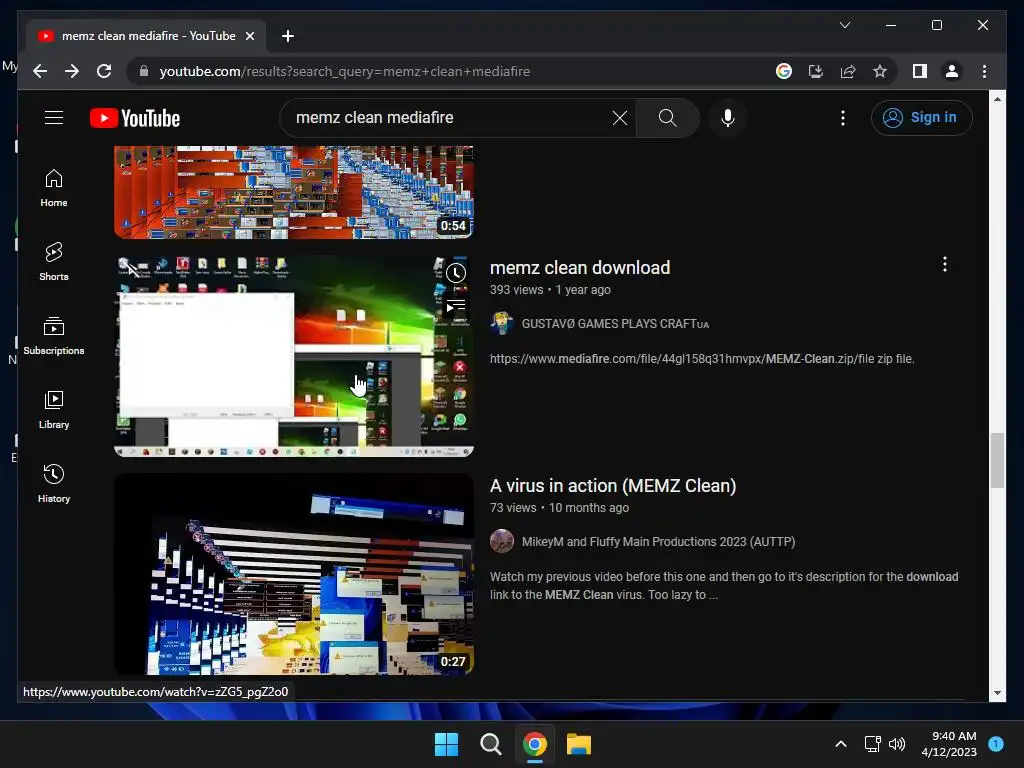Image resolution: width=1024 pixels, height=768 pixels.
Task: Click the scrollbar down arrow
Action: click(997, 693)
